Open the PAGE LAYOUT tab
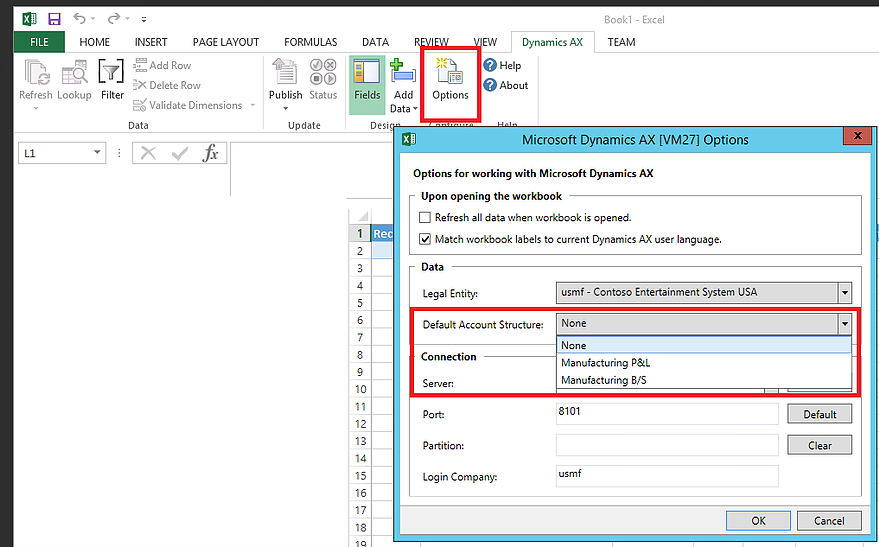 click(226, 42)
